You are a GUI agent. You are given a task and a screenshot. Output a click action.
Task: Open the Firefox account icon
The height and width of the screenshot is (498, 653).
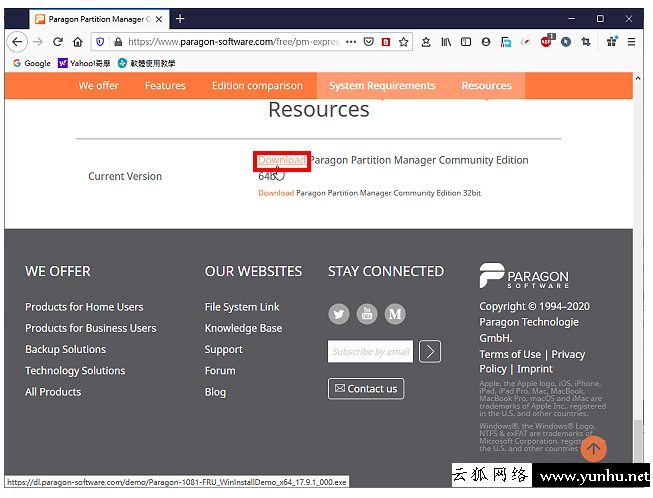pyautogui.click(x=486, y=42)
